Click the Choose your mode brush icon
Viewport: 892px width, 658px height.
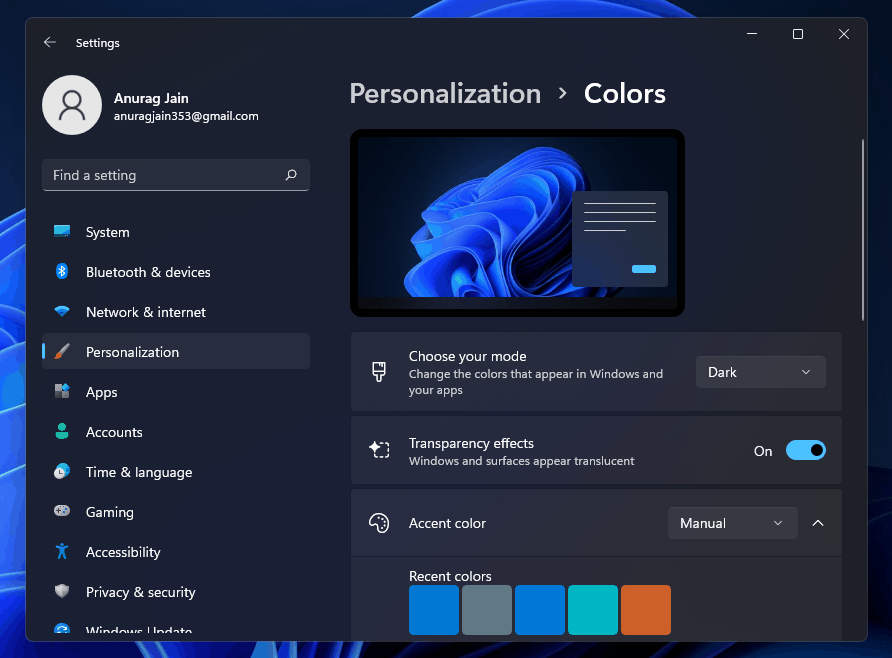click(379, 372)
